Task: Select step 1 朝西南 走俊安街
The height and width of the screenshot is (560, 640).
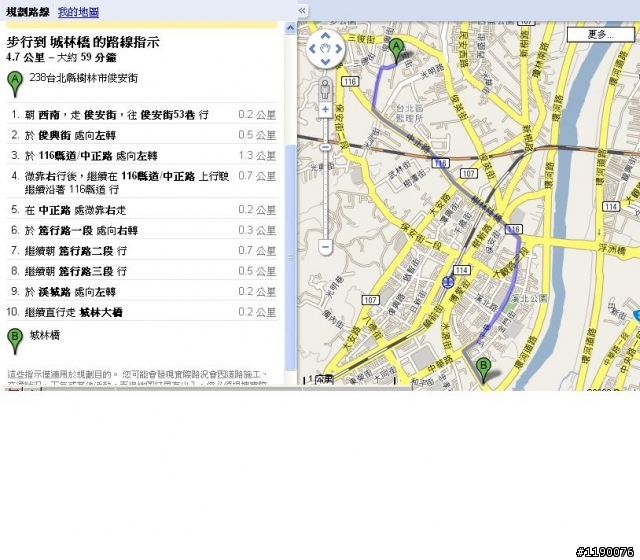Action: tap(141, 115)
